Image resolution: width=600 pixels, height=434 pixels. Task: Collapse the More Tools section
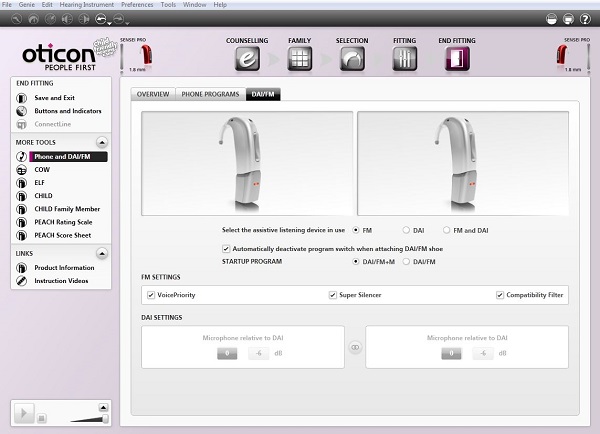(102, 142)
